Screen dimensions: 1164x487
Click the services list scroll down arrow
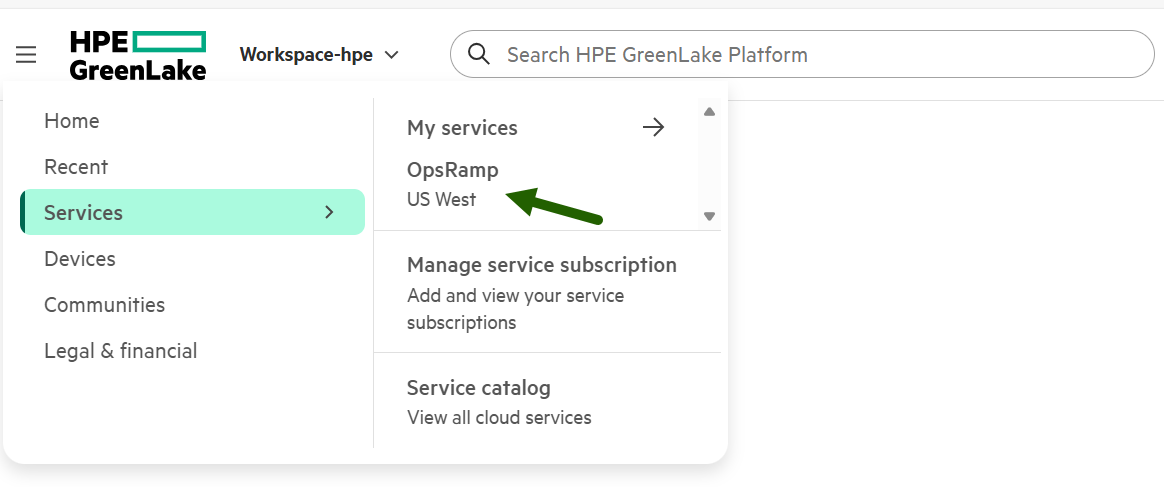[x=709, y=216]
